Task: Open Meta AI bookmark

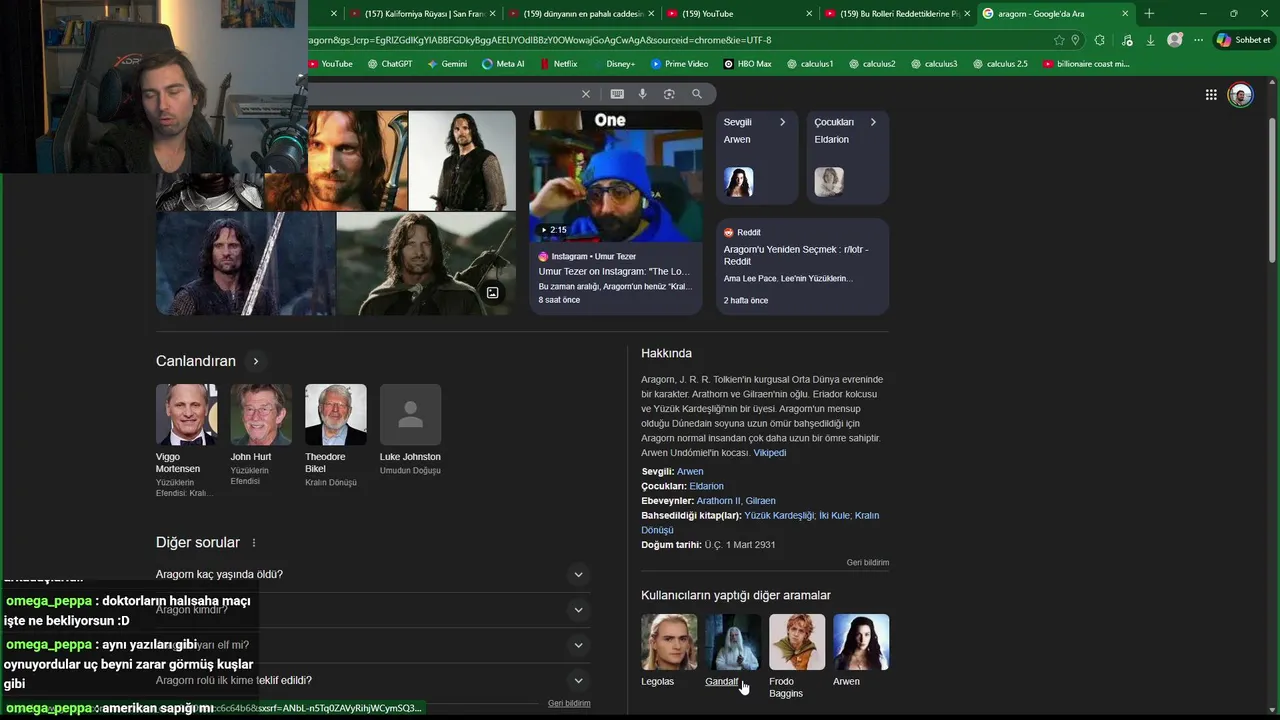Action: click(503, 64)
